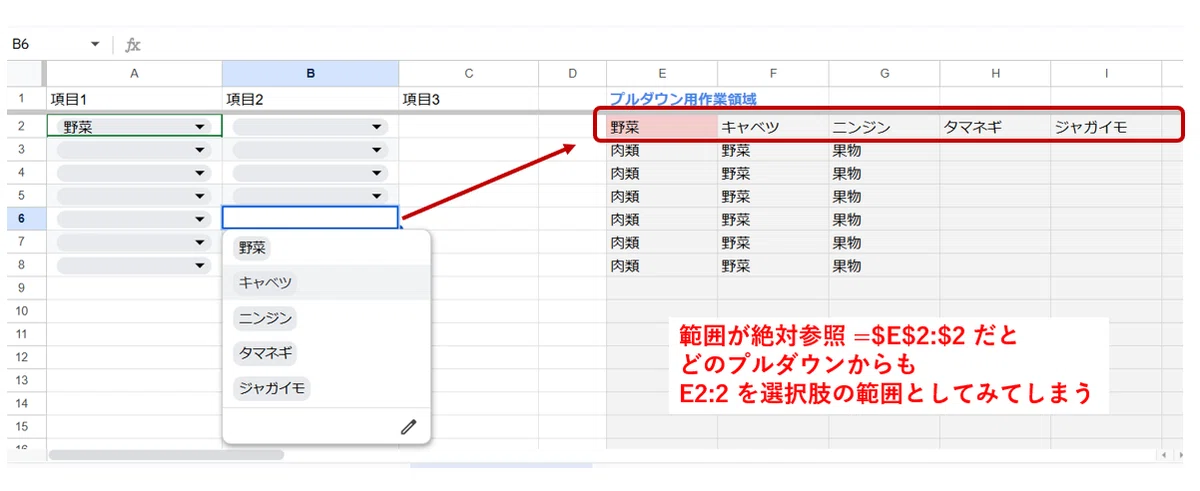
Task: Select 野菜 option in dropdown list
Action: point(252,248)
